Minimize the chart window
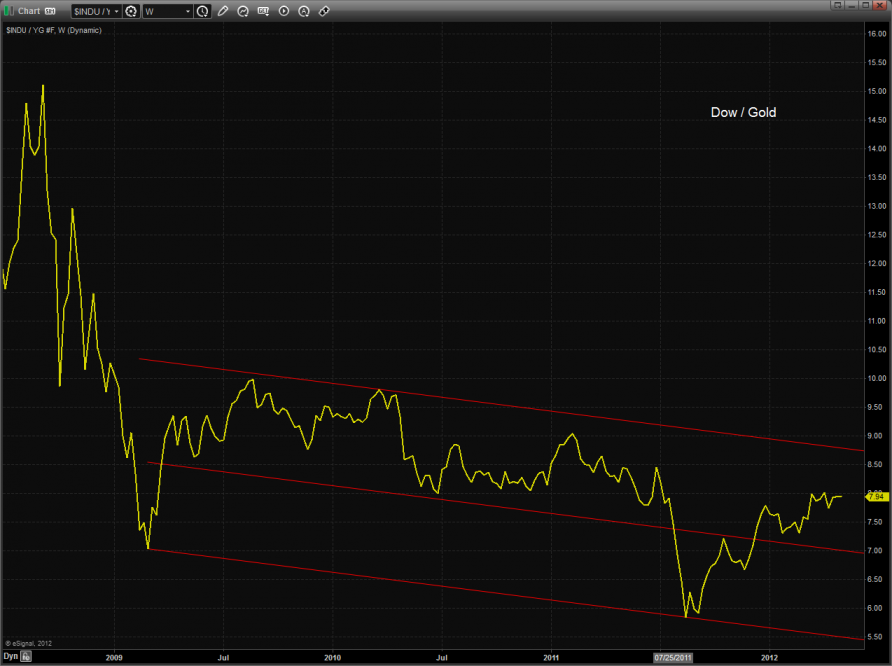892x666 pixels. [852, 5]
